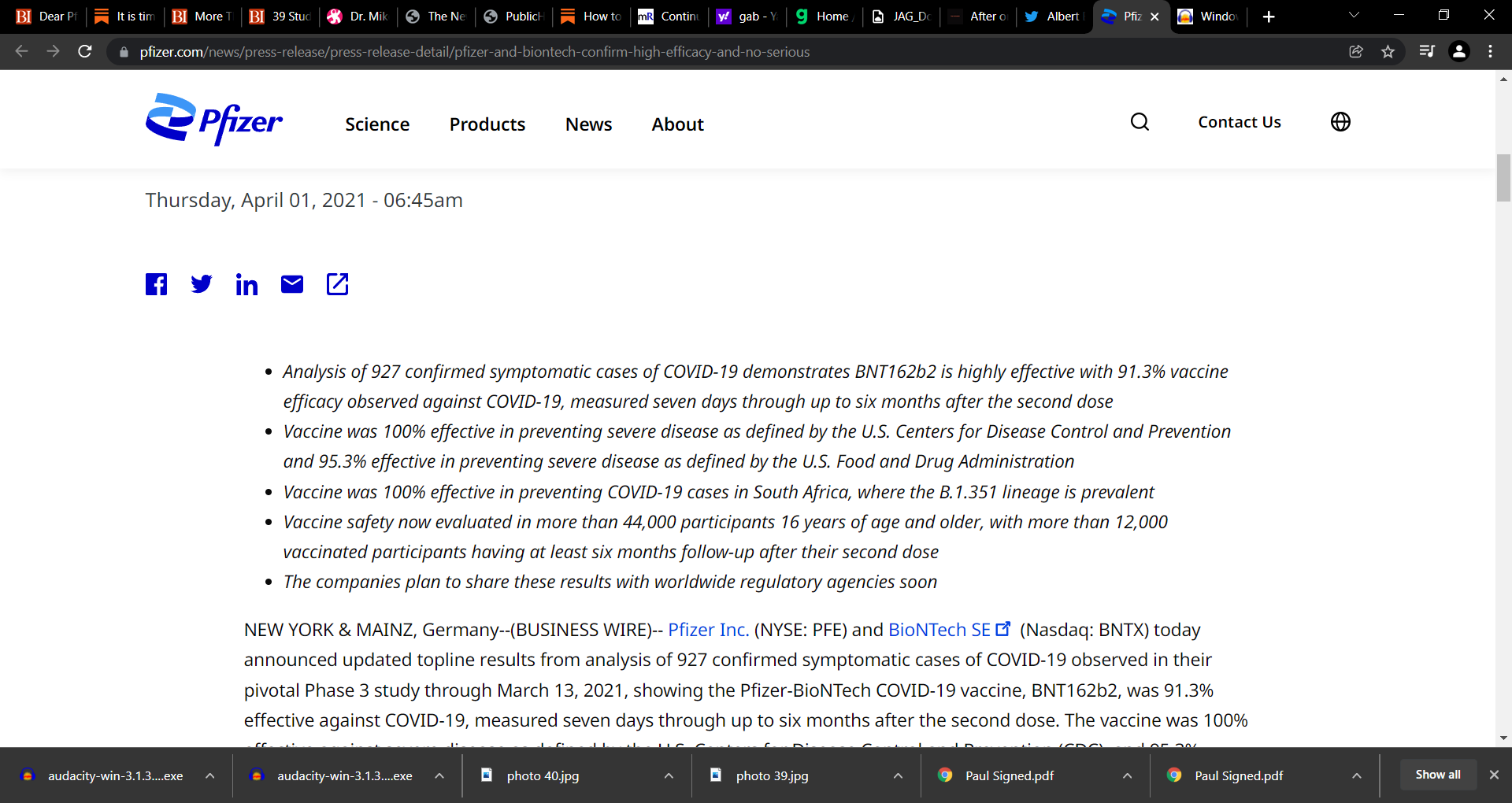Screen dimensions: 1512x803
Task: Close the Pfizer tab
Action: point(1154,17)
